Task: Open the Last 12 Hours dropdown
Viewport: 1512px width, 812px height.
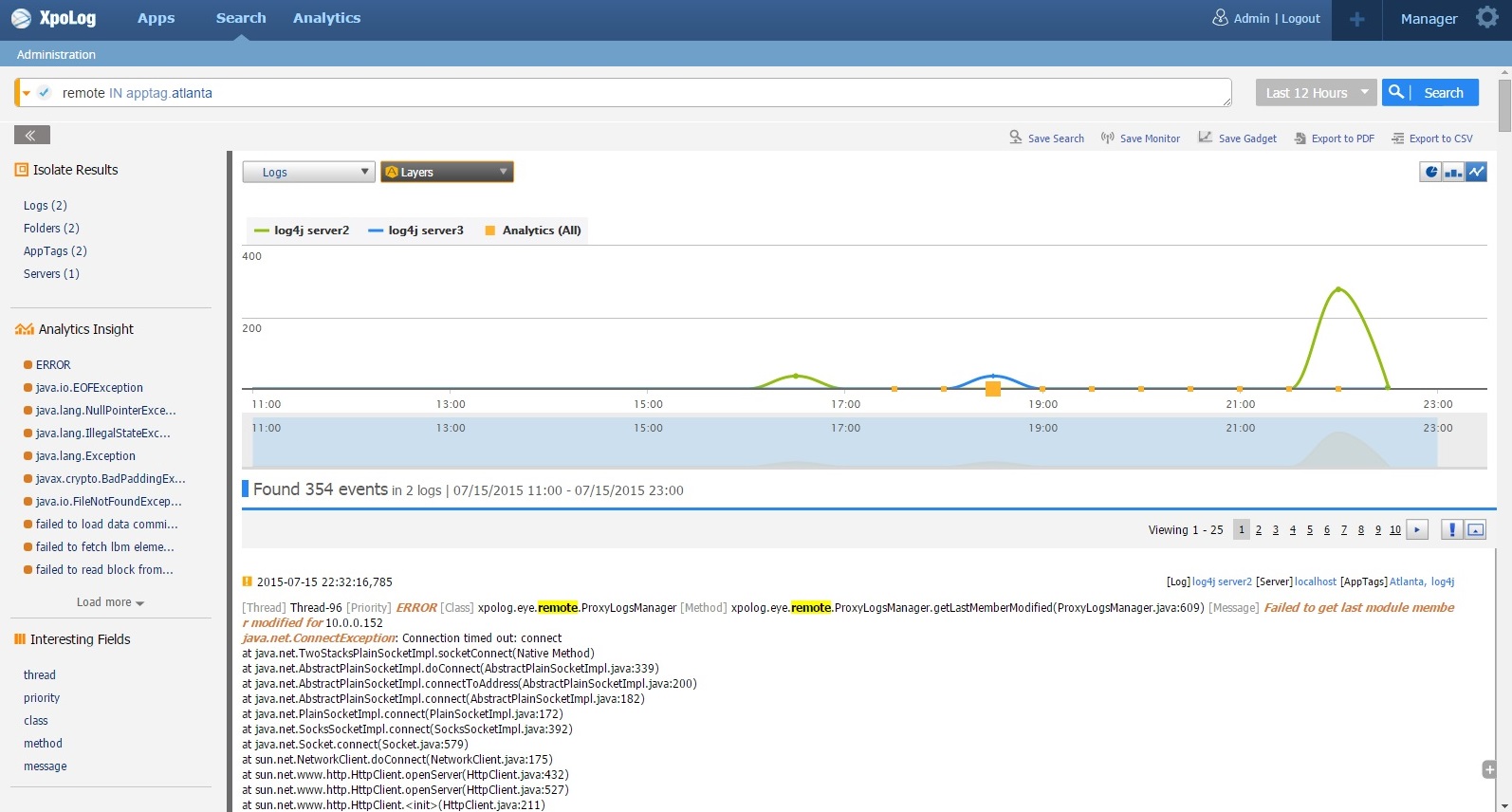Action: tap(1316, 93)
